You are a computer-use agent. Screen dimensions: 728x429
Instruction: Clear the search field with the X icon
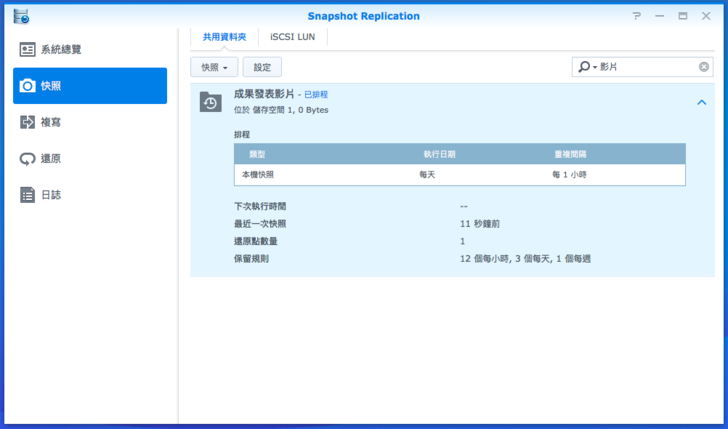click(704, 67)
